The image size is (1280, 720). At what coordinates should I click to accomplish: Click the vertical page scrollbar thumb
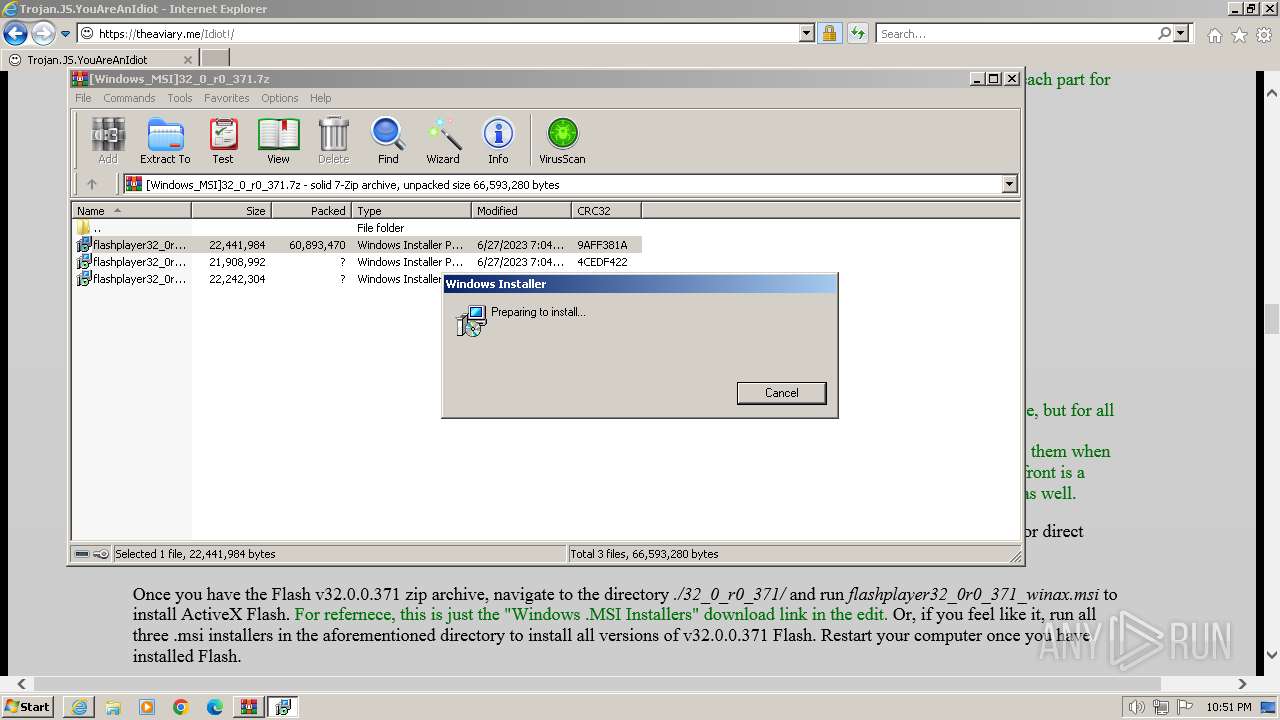[1272, 319]
